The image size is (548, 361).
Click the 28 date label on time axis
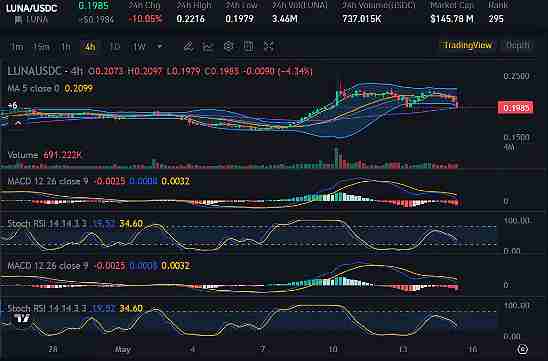[x=53, y=349]
